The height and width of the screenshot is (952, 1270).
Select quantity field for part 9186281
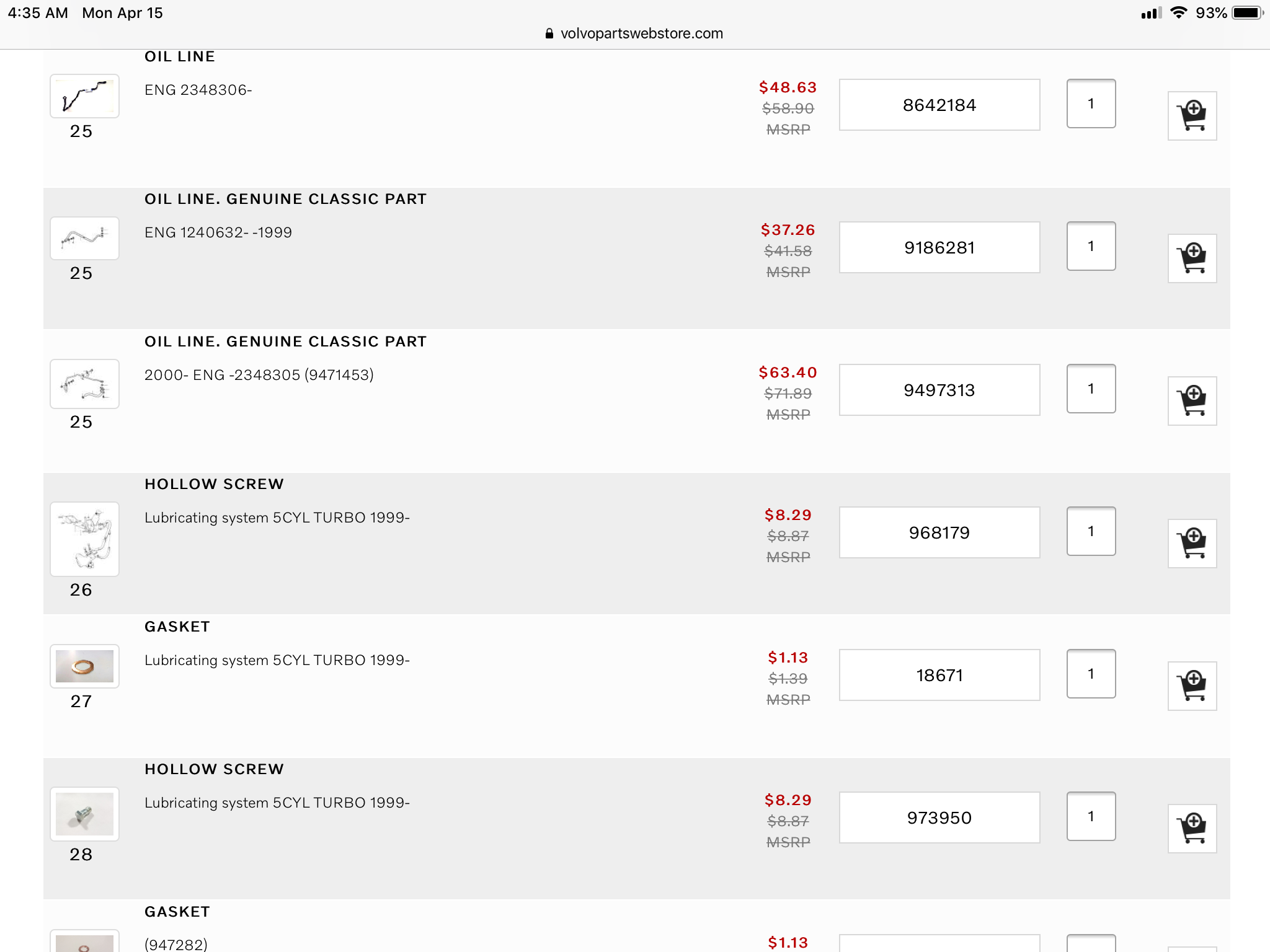click(x=1091, y=246)
